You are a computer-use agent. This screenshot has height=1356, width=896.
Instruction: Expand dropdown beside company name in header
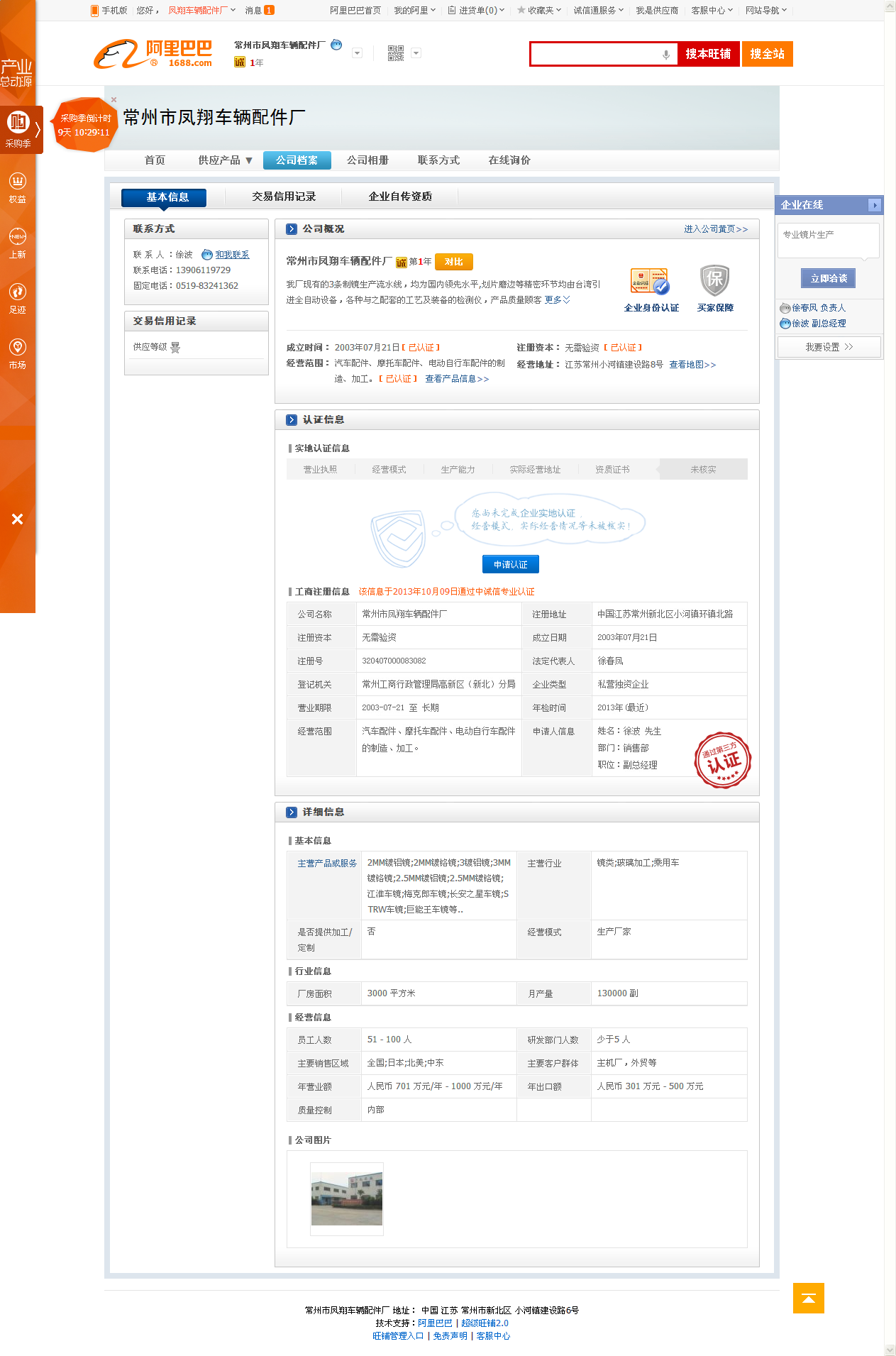point(358,53)
